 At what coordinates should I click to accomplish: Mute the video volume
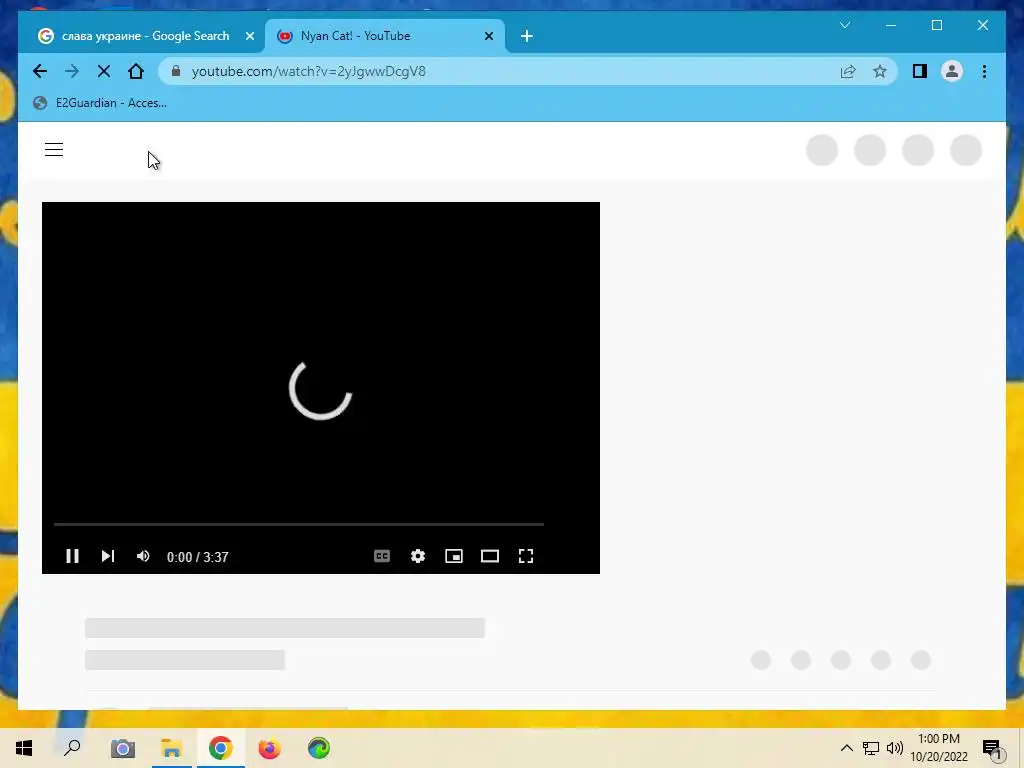point(143,556)
